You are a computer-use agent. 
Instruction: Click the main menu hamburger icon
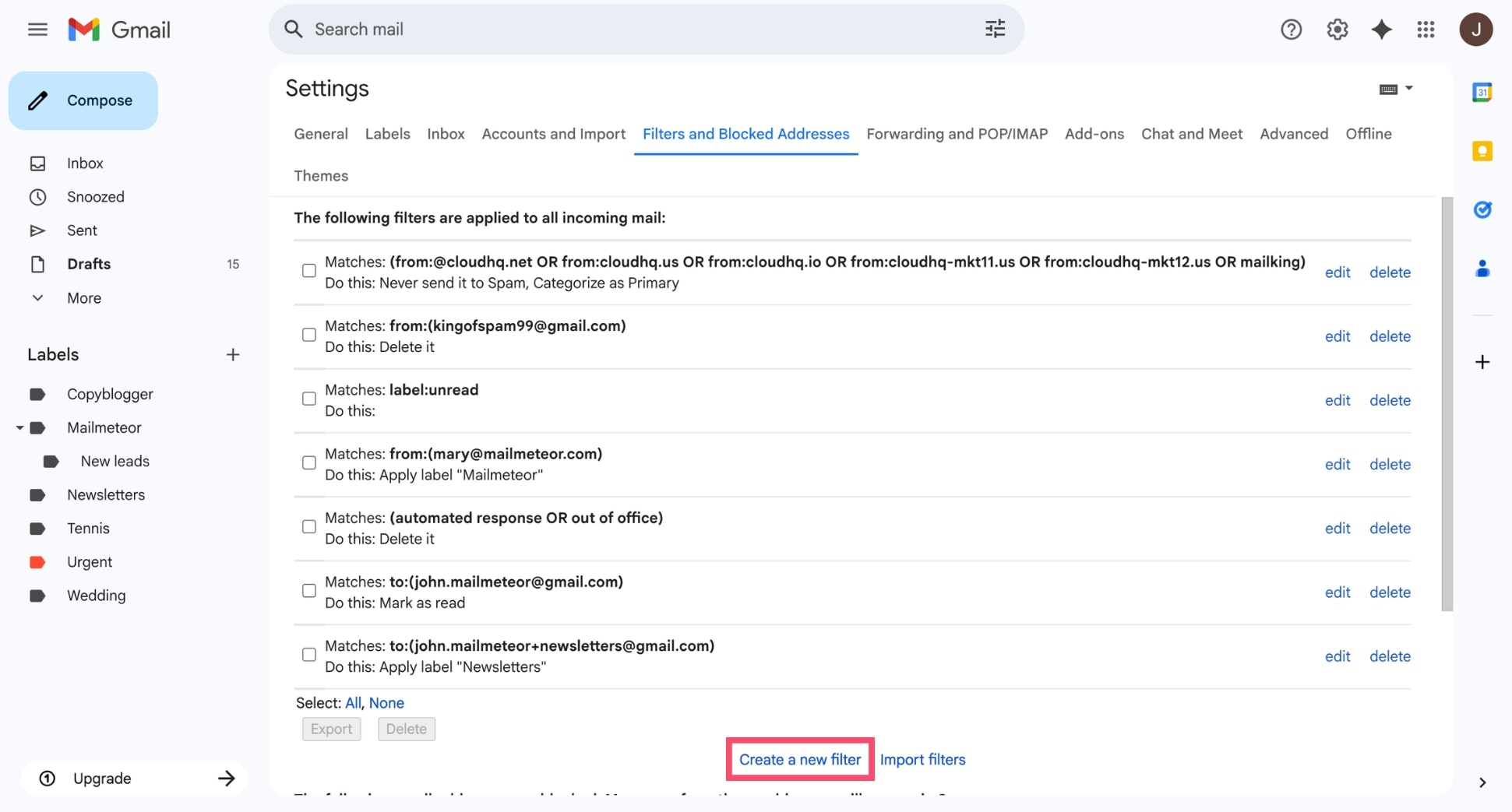[x=37, y=29]
